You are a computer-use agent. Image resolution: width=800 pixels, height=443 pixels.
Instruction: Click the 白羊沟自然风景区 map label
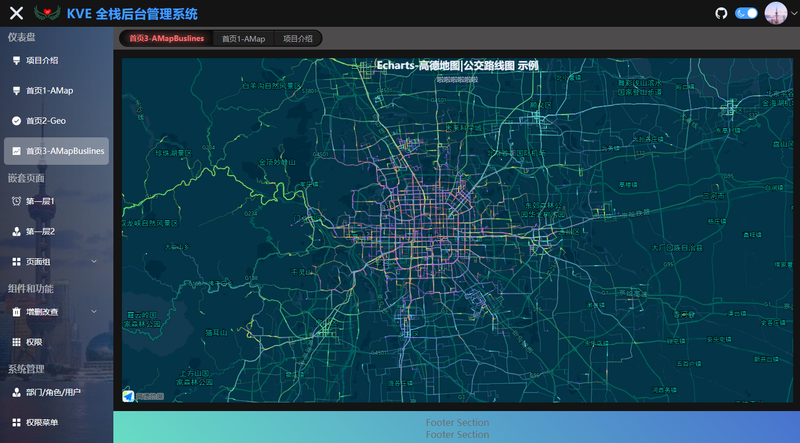coord(271,86)
